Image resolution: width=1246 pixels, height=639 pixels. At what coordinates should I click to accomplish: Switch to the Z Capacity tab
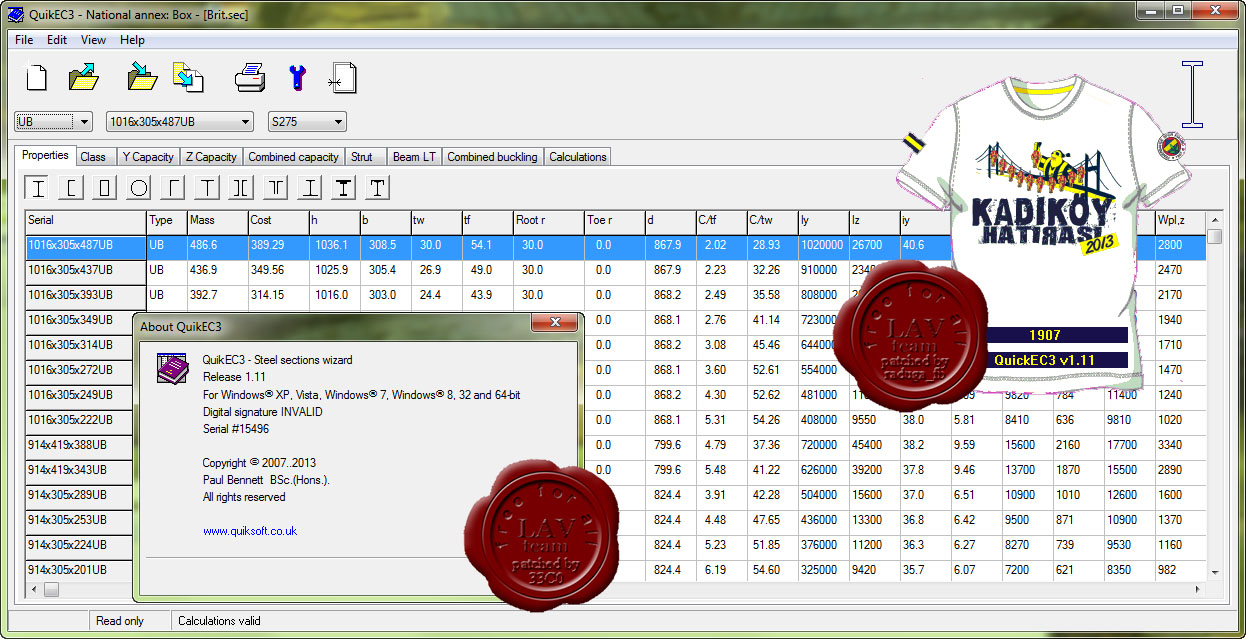pyautogui.click(x=210, y=157)
